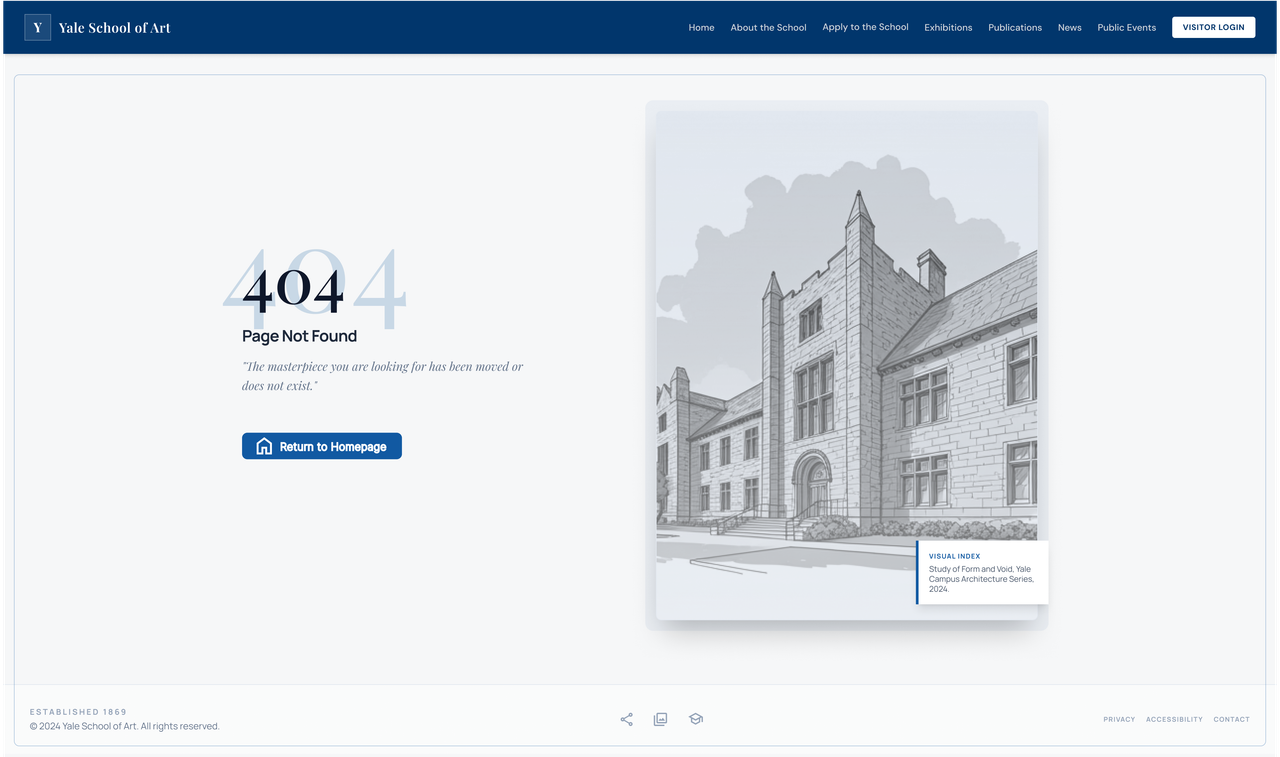The image size is (1280, 757).
Task: Open the ACCESSIBILITY footer link
Action: [1174, 719]
